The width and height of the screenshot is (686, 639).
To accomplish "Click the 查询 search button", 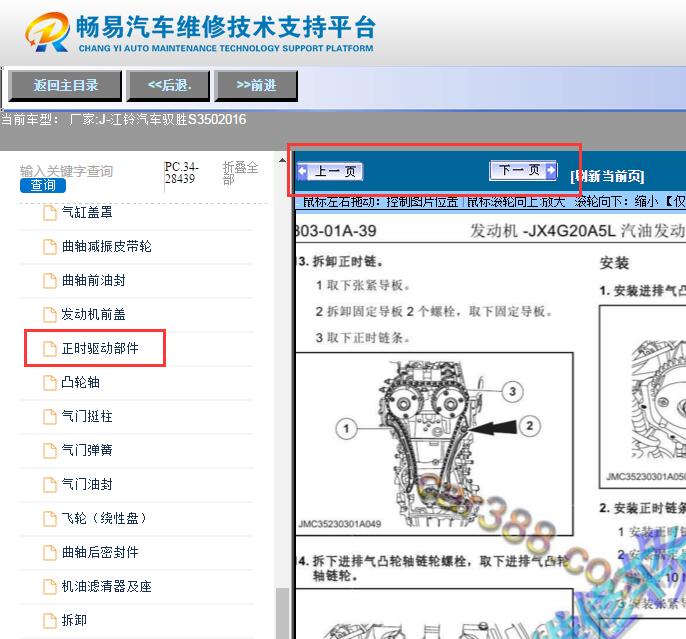I will pos(43,185).
